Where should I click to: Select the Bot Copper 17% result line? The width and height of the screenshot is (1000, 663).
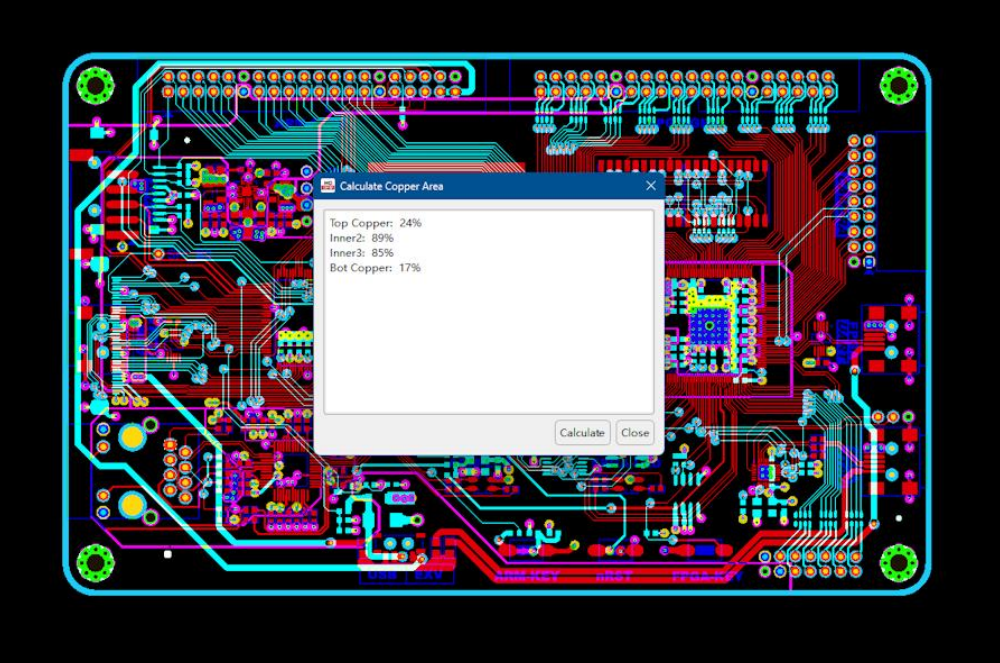(x=375, y=268)
